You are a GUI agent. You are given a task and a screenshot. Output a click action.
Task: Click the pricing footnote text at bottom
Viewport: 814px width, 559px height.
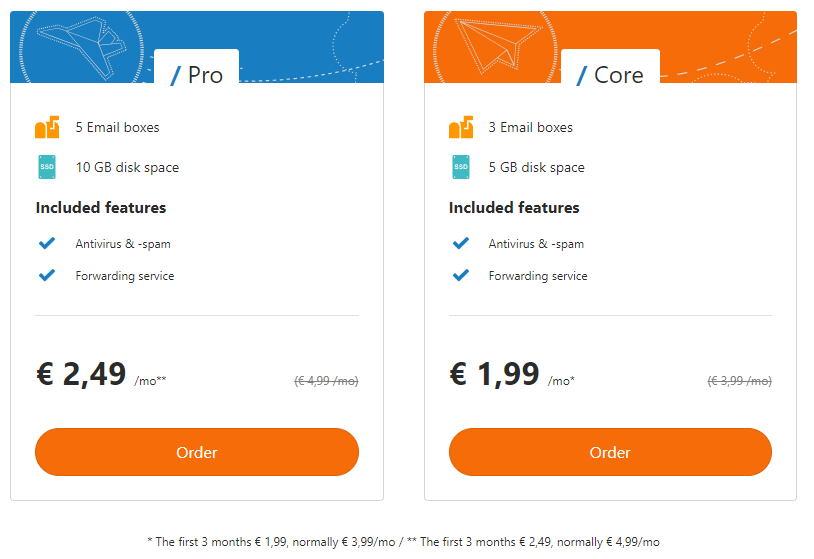click(x=403, y=541)
